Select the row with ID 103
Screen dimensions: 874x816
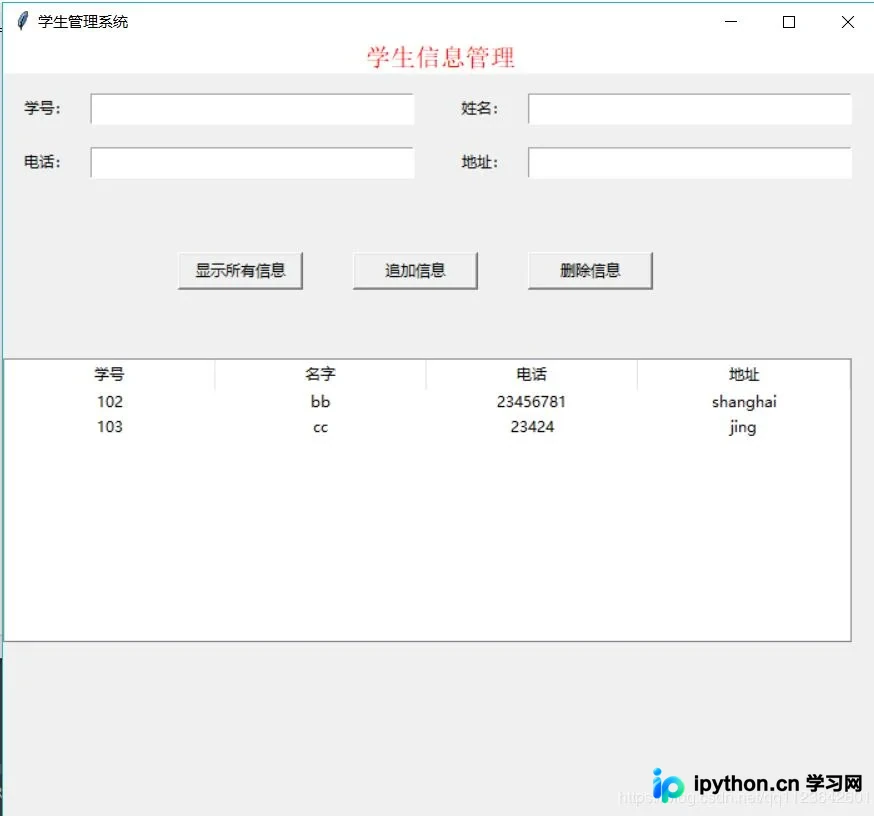pos(427,427)
